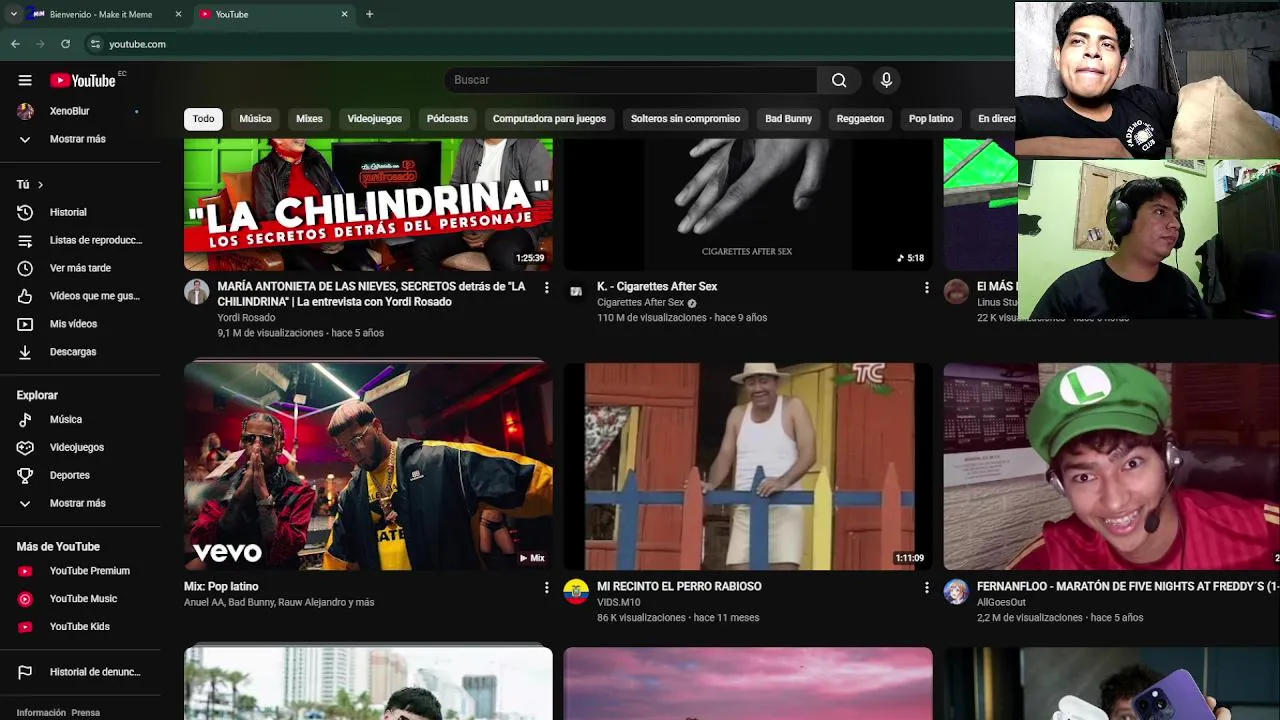
Task: Open the hamburger guide menu
Action: pos(25,80)
